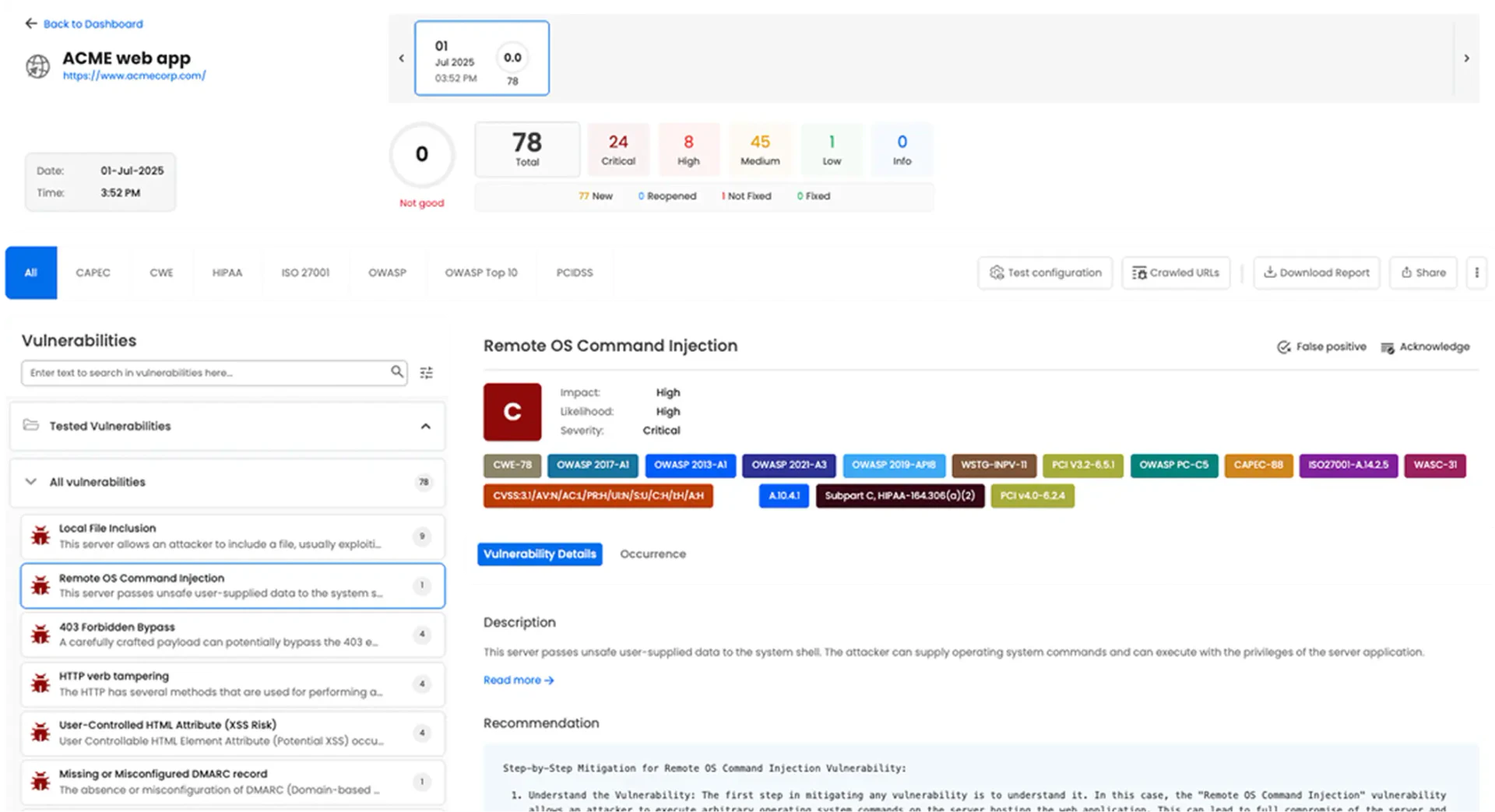
Task: Open Crawled URLs list icon
Action: (x=1139, y=272)
